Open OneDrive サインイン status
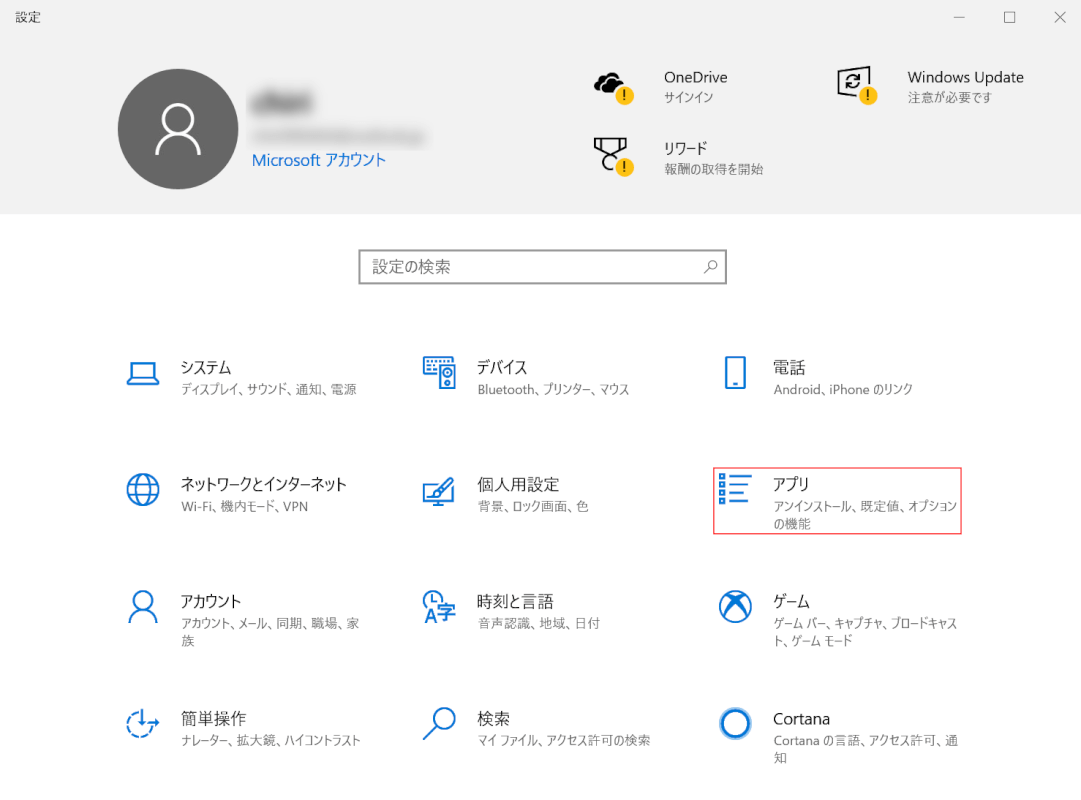 (x=694, y=87)
